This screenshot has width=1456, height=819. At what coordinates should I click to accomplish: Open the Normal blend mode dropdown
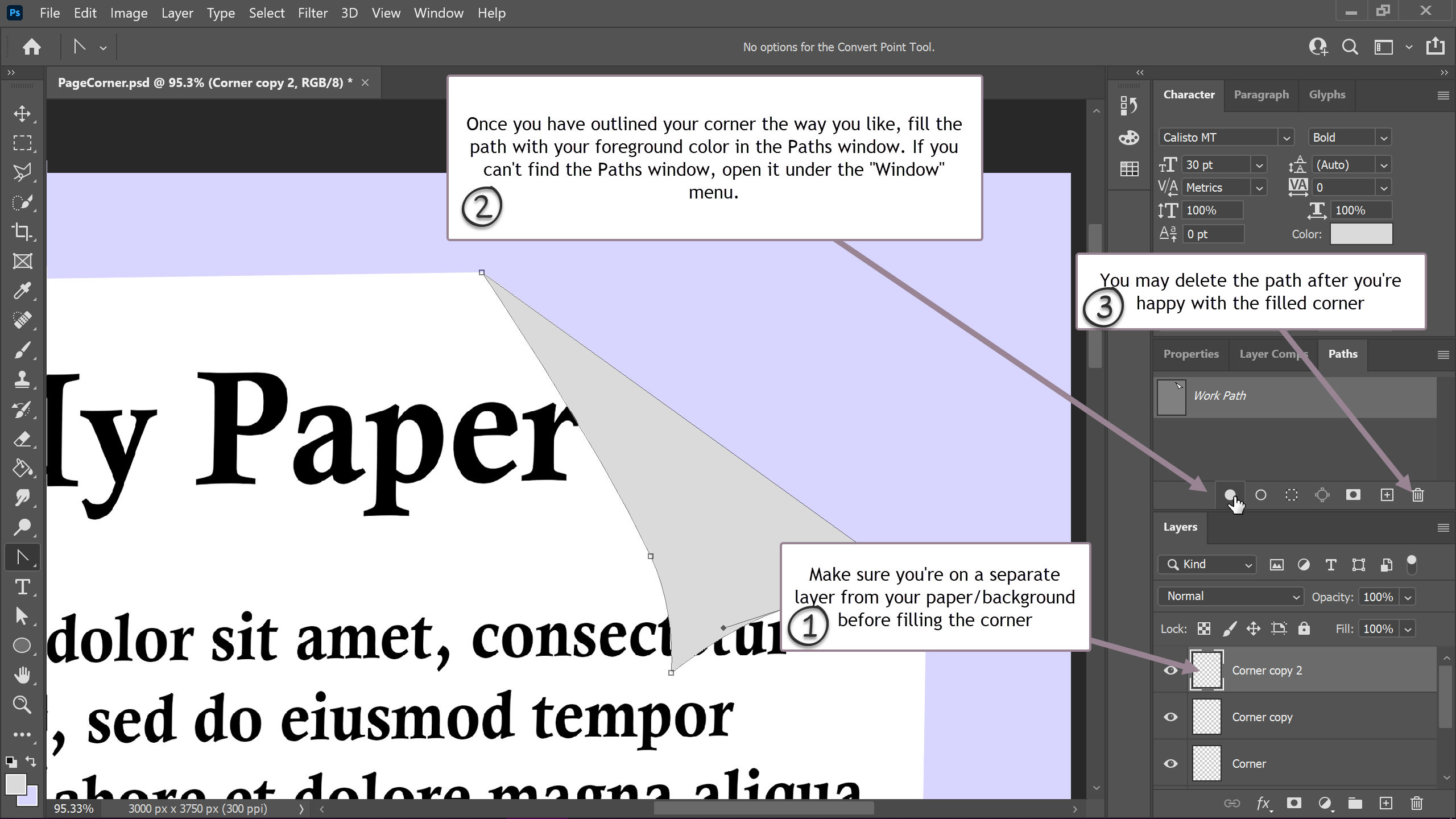pyautogui.click(x=1230, y=596)
